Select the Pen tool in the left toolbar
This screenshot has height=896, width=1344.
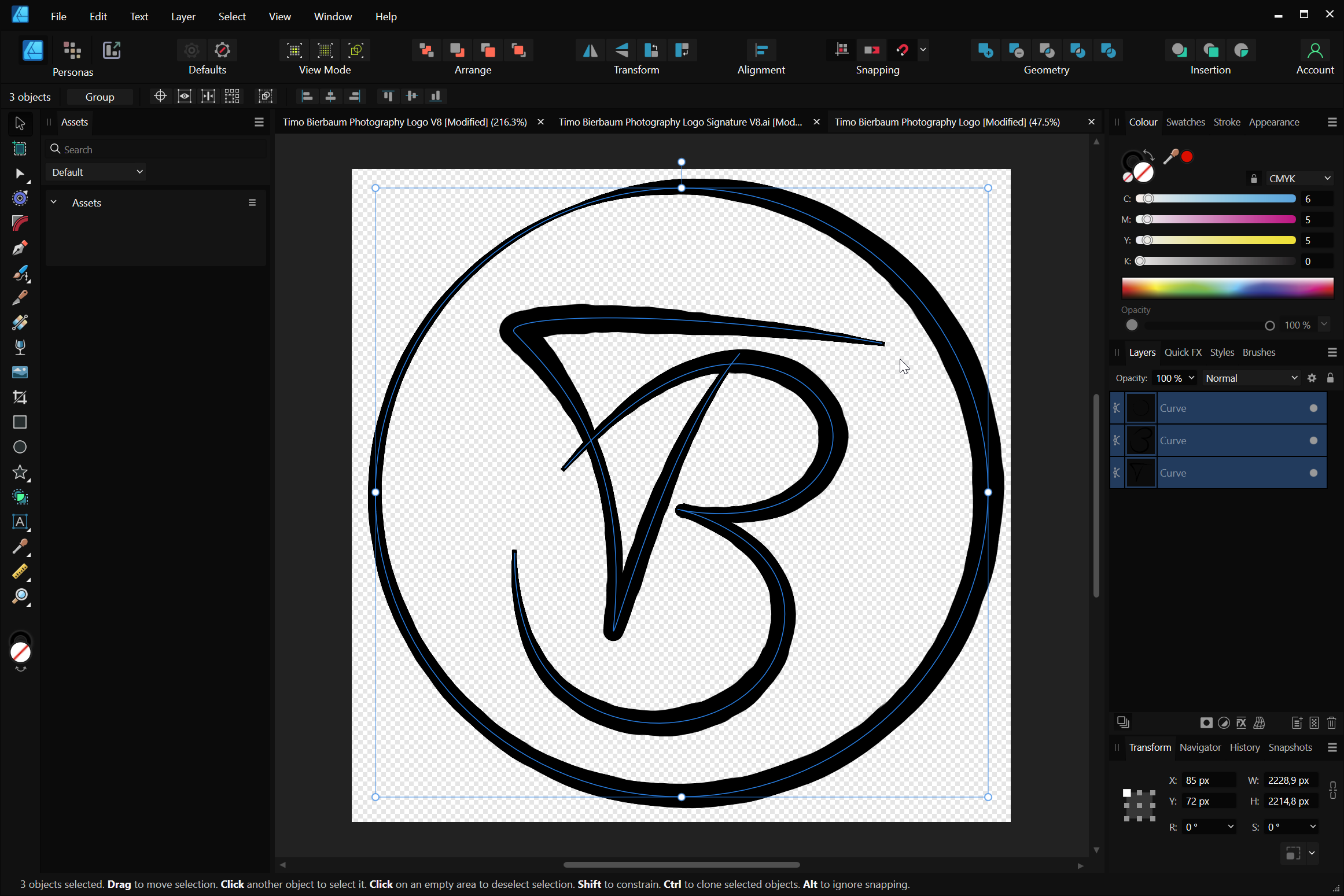[20, 248]
